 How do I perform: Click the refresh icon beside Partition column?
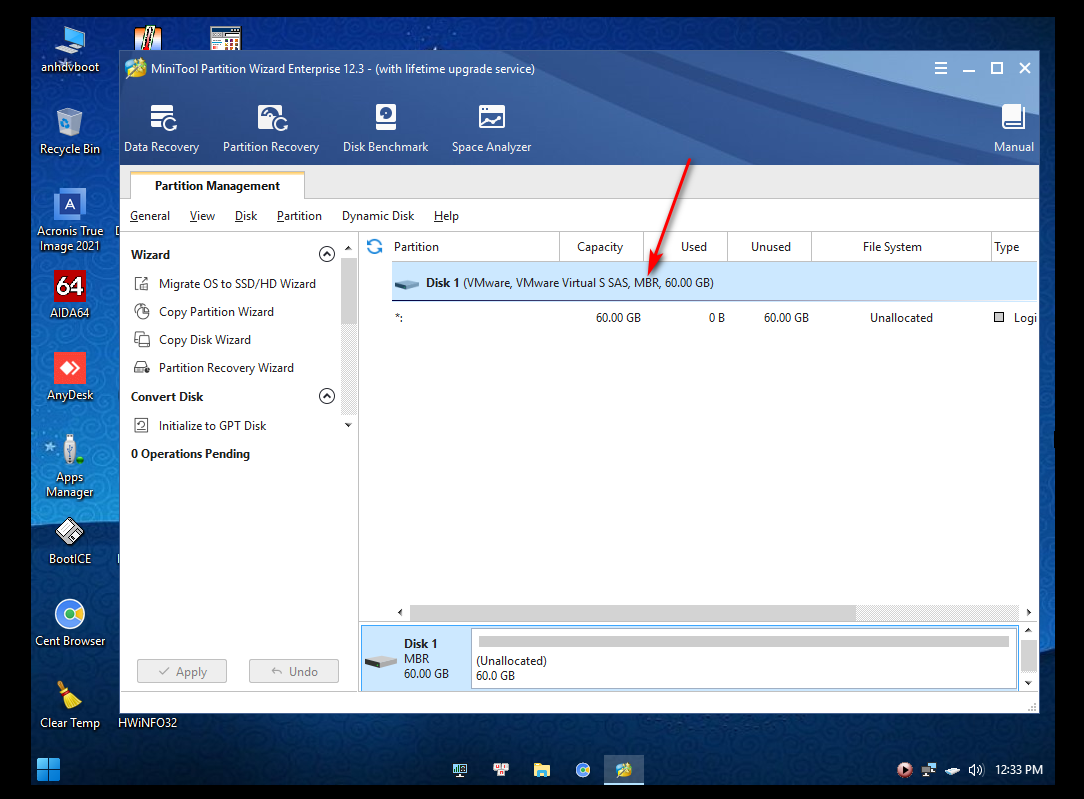(x=375, y=247)
